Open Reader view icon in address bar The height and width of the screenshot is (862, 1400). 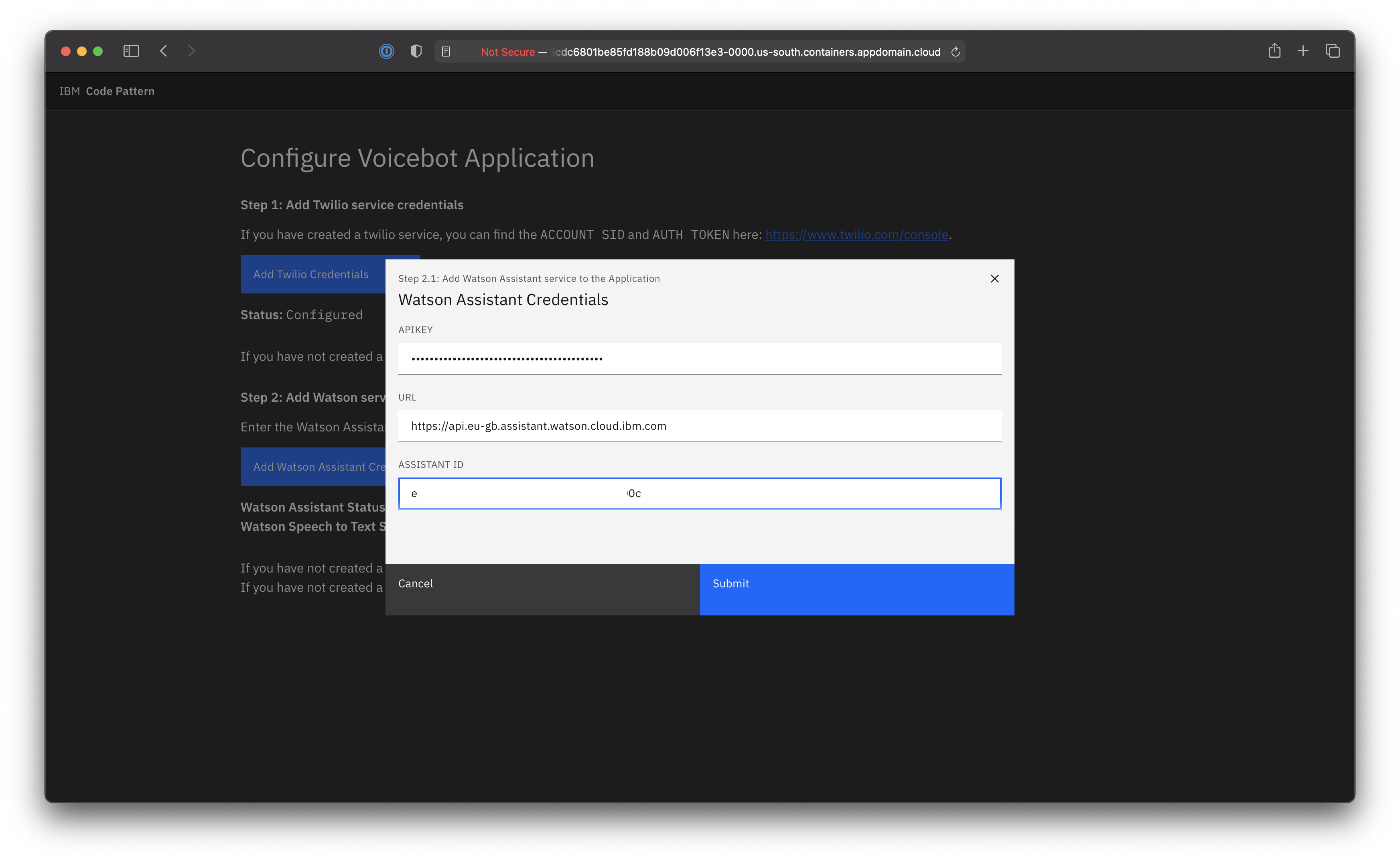446,52
